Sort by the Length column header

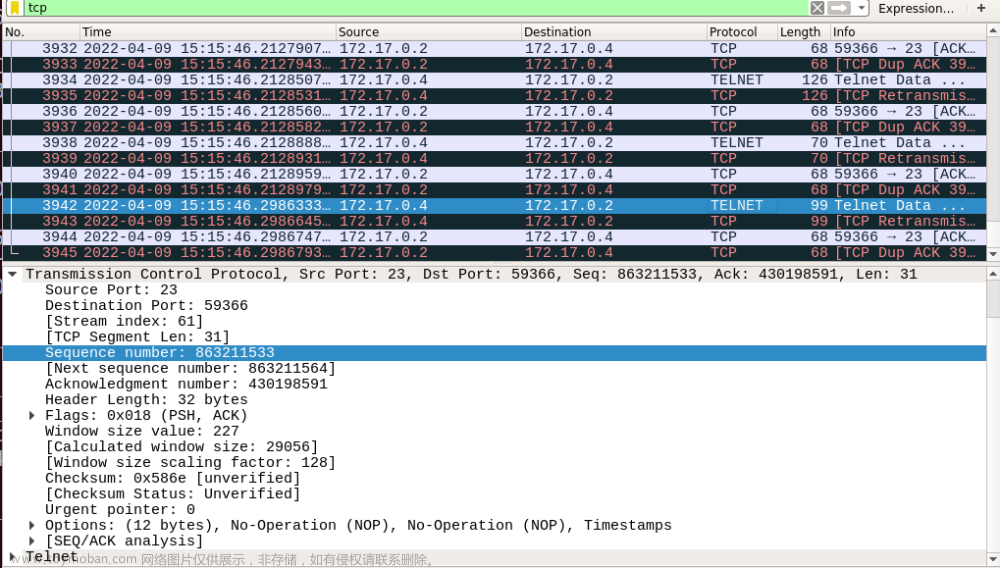click(804, 32)
